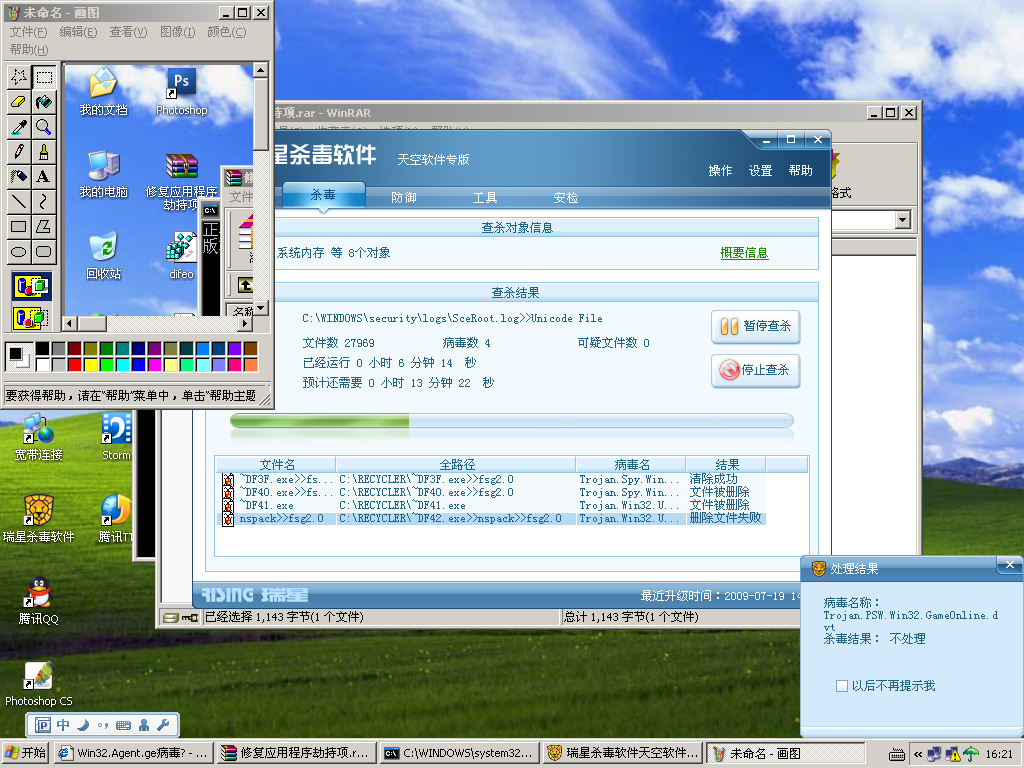Switch to the 工具 tab in Rising
The width and height of the screenshot is (1024, 768).
coord(485,198)
